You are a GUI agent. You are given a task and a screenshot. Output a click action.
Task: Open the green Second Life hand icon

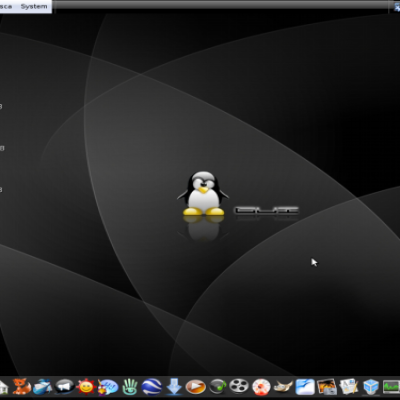(130, 387)
